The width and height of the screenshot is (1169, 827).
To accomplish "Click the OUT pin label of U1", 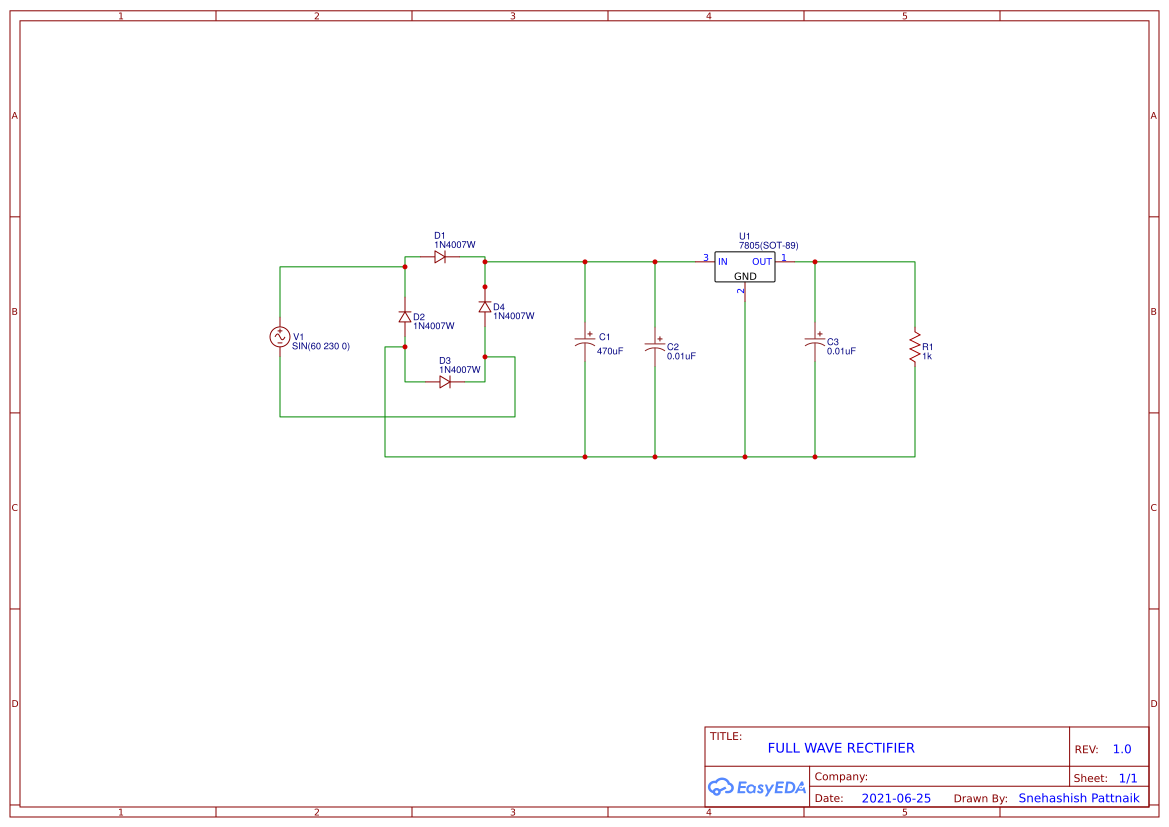I will tap(760, 262).
